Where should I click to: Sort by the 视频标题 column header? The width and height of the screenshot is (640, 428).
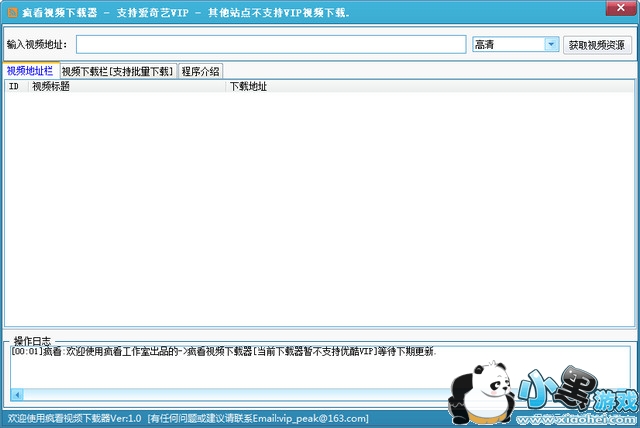coord(127,86)
